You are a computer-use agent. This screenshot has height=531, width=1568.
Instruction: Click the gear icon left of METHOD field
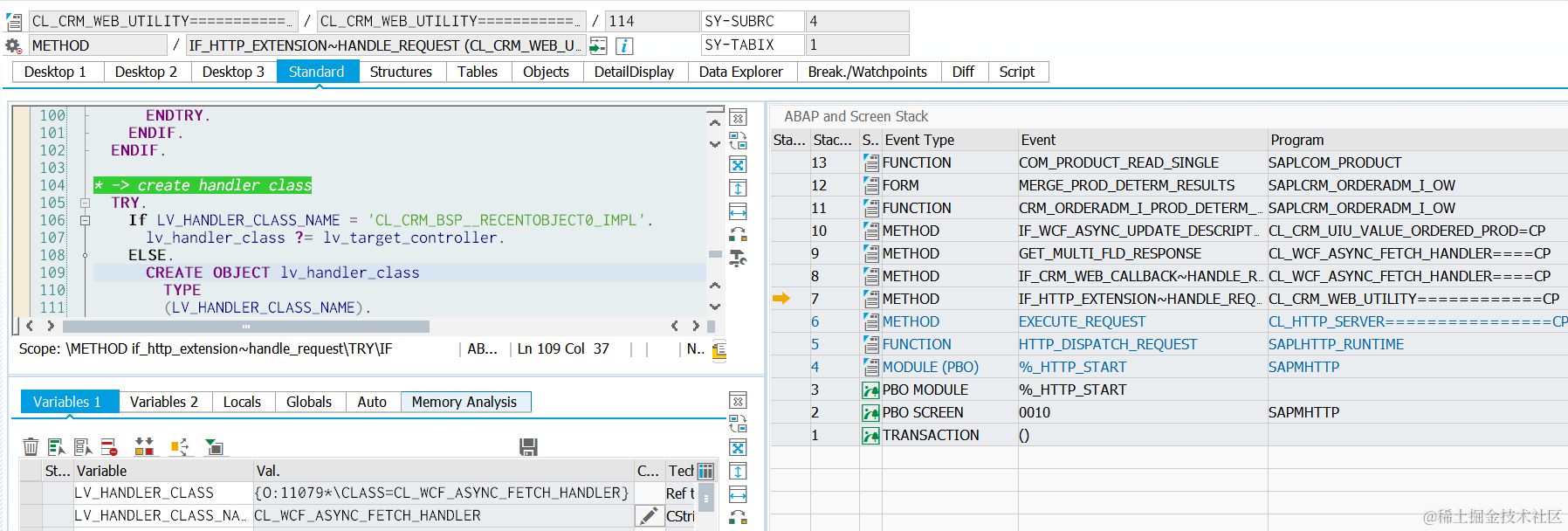13,45
